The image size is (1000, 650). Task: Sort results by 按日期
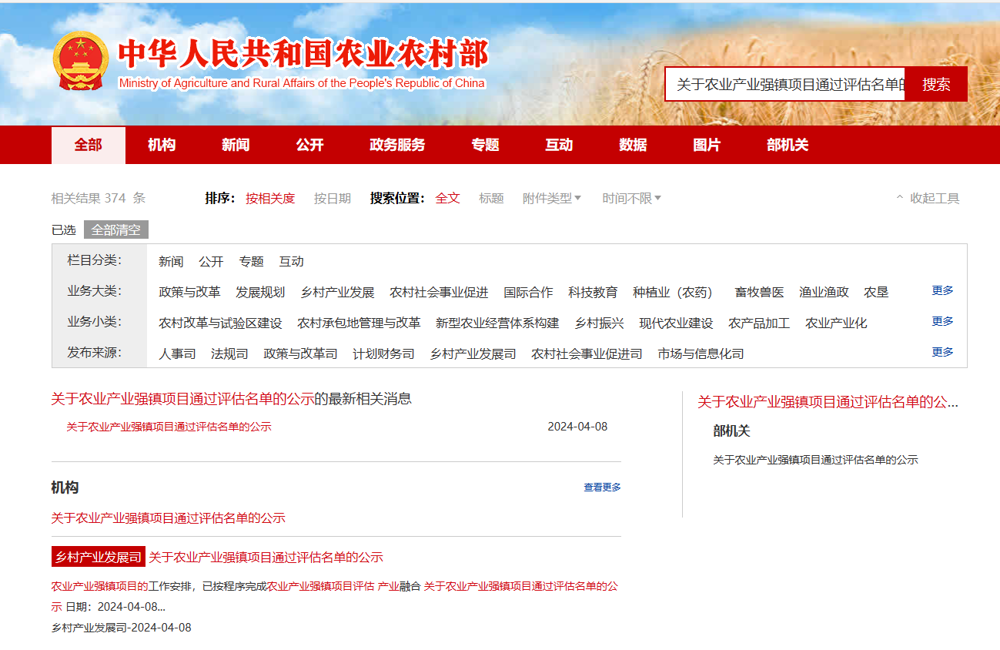(332, 198)
